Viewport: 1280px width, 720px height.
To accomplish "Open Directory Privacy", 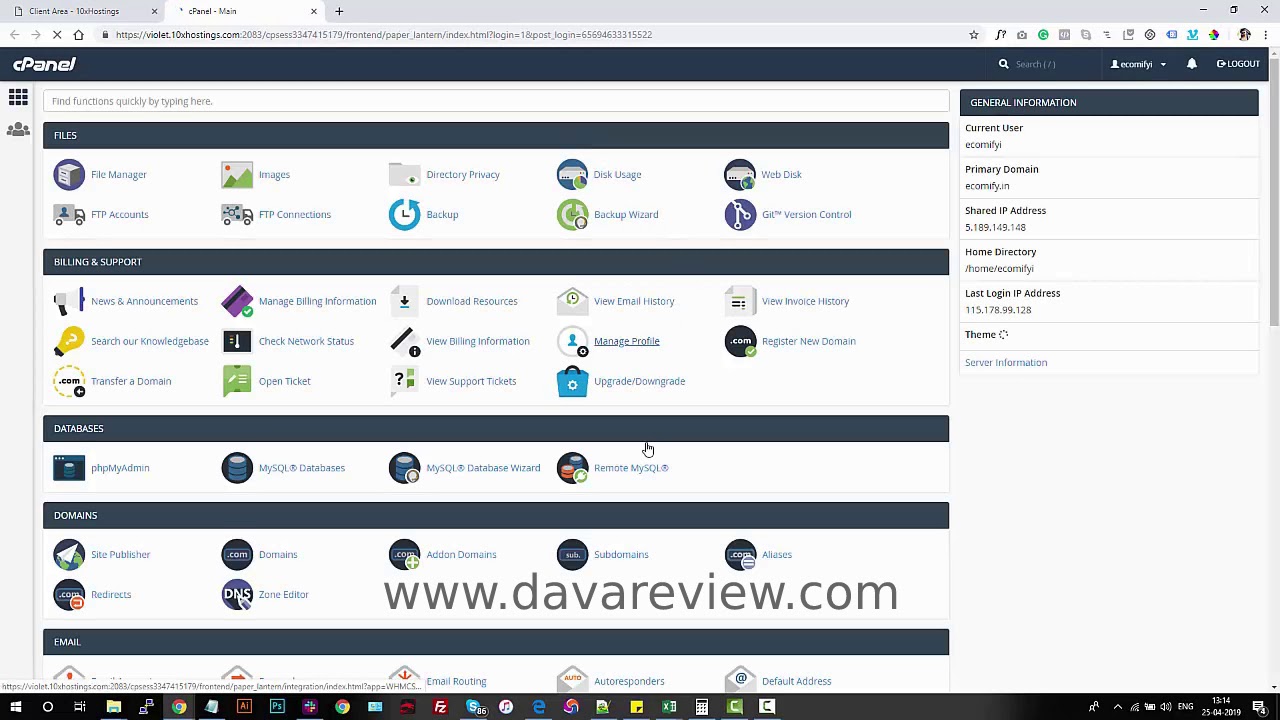I will click(x=462, y=174).
